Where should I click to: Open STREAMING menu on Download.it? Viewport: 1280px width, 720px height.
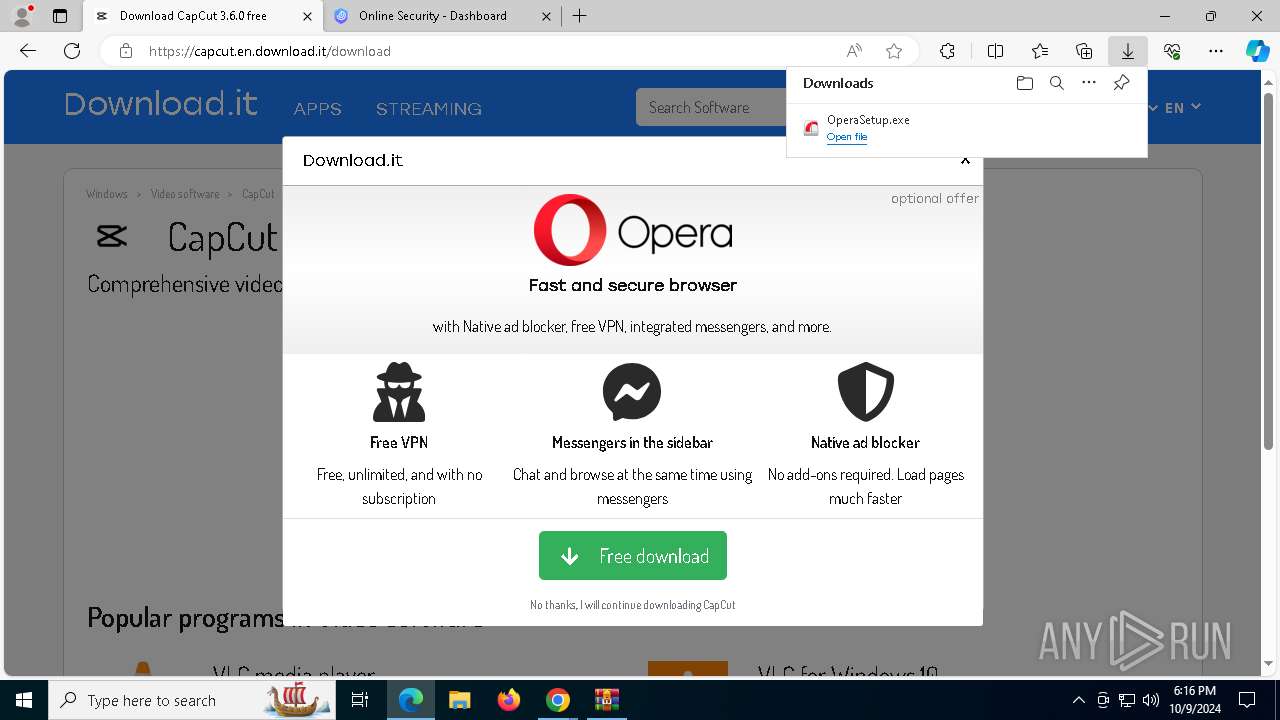pyautogui.click(x=429, y=108)
